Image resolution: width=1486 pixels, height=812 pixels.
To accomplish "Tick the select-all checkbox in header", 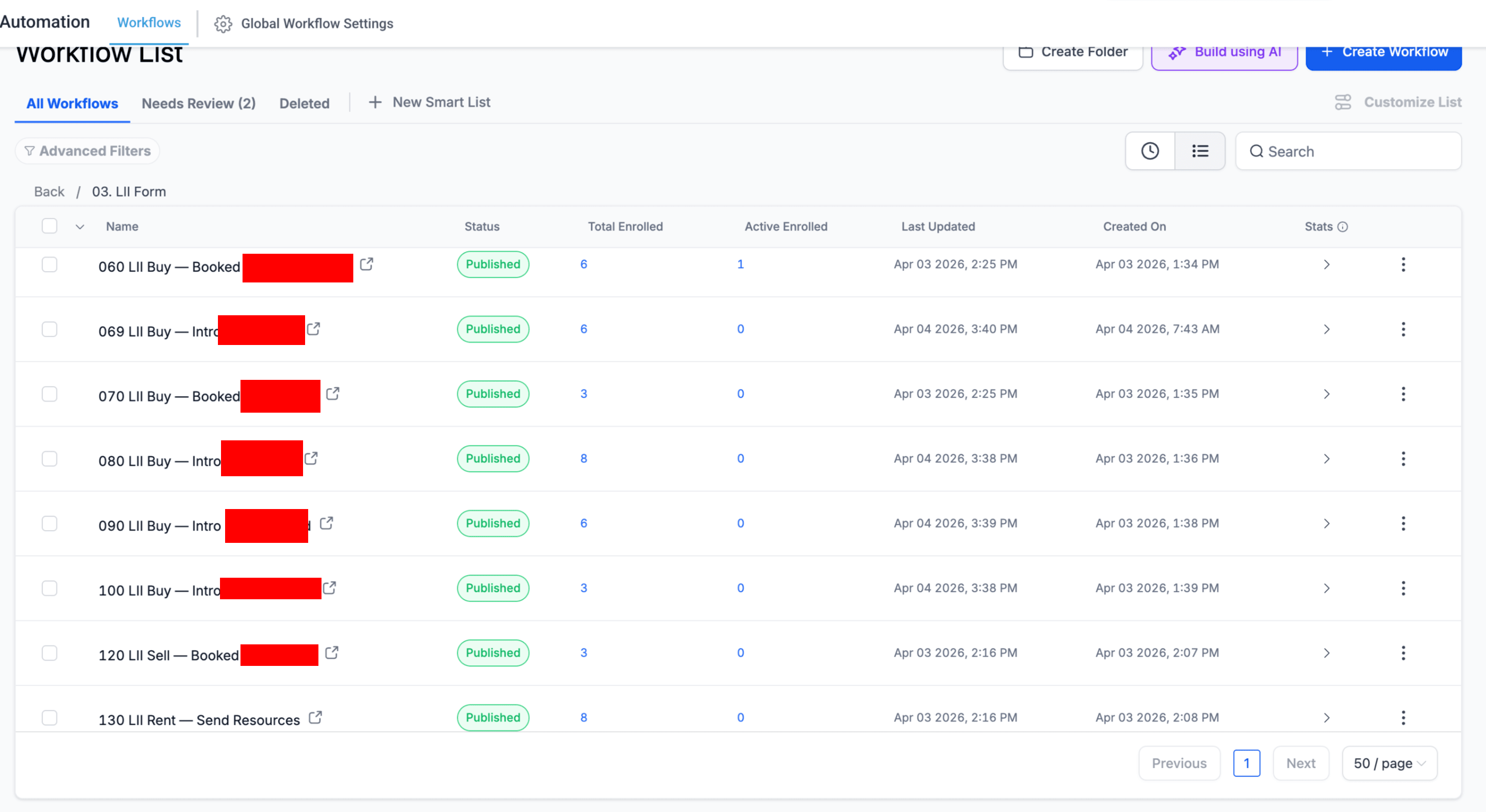I will [50, 226].
